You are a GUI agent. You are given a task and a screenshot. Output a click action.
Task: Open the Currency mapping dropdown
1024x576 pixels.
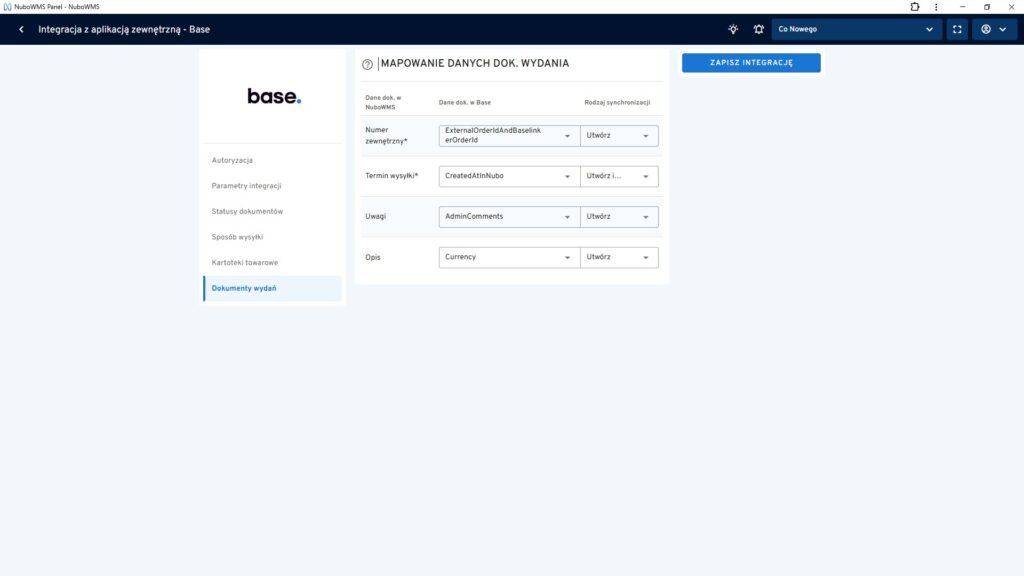(x=508, y=257)
